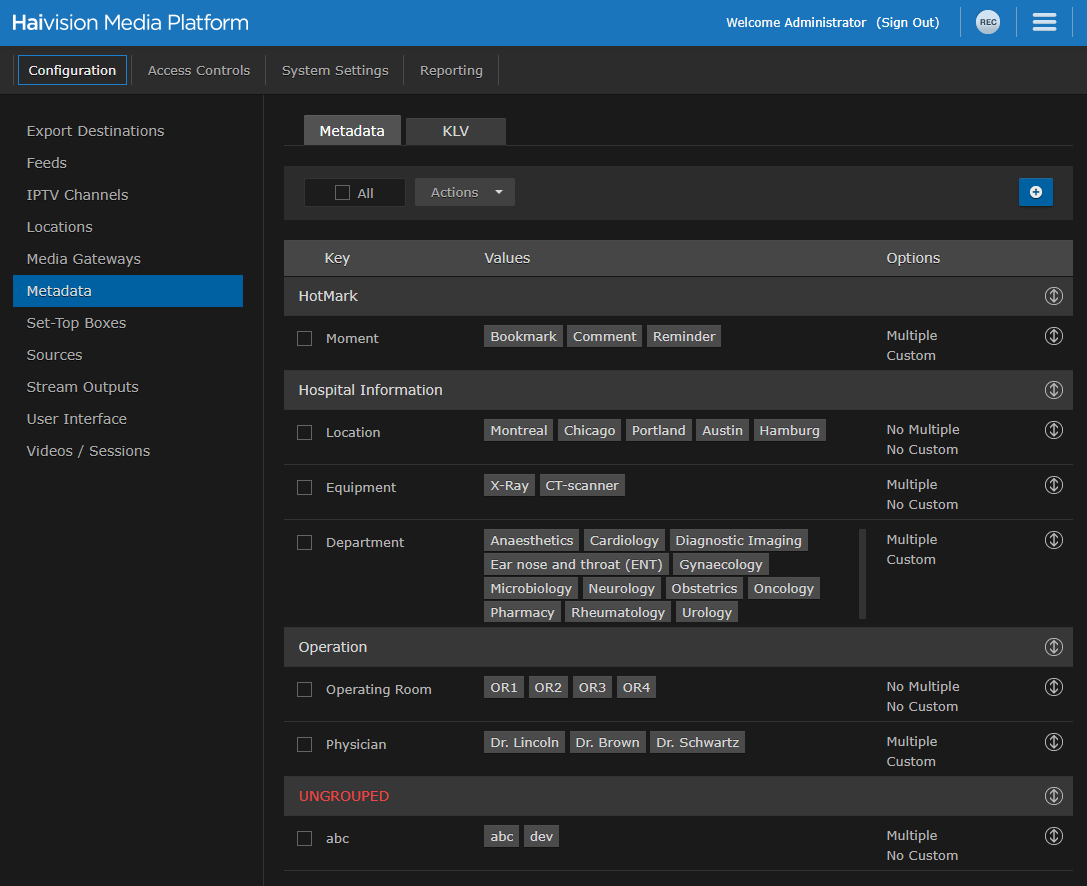Check the checkbox beside the abc row

tap(304, 838)
